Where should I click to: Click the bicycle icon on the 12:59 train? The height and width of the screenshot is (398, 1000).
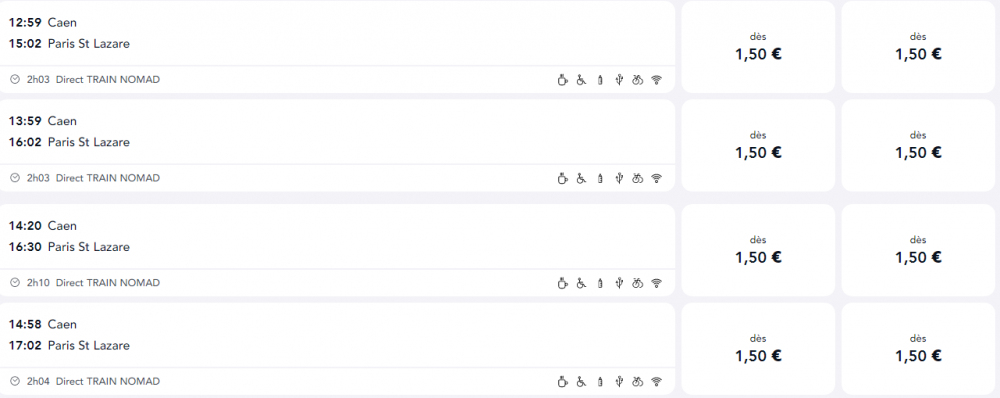637,80
